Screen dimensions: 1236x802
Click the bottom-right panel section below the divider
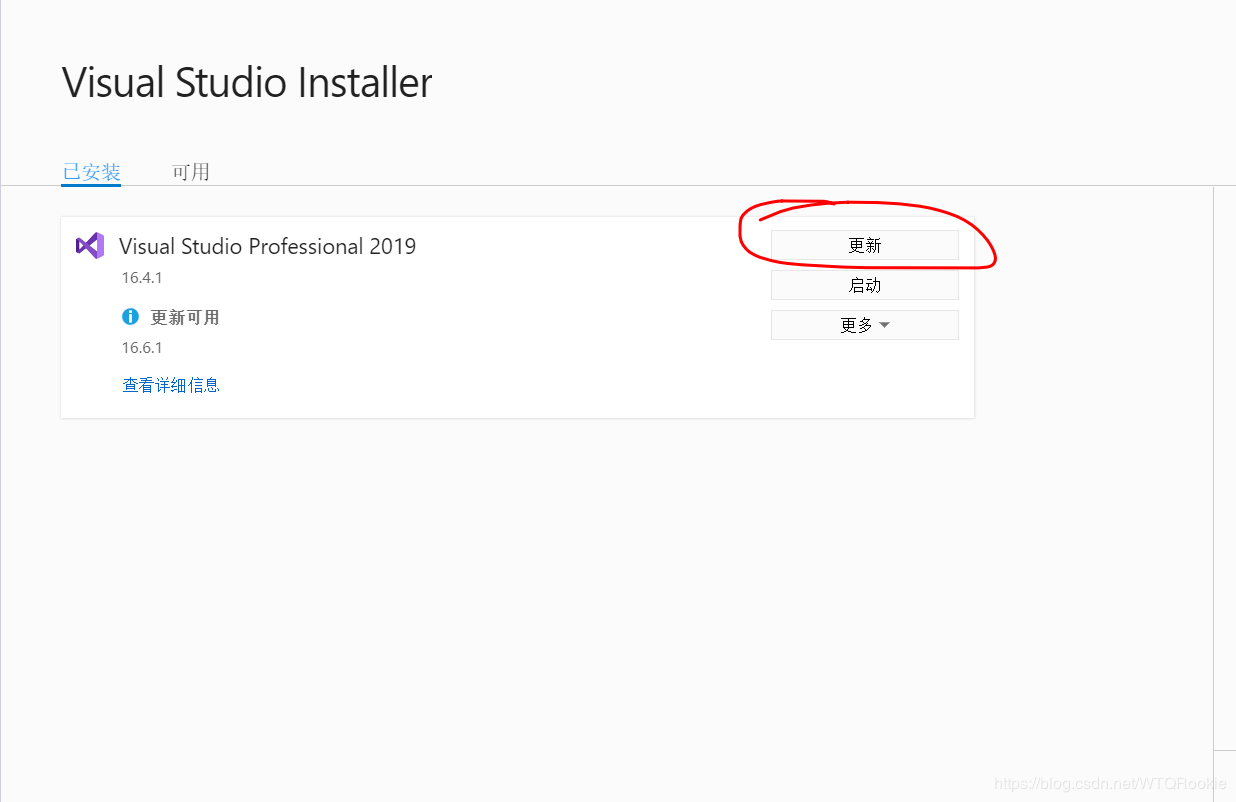pos(1224,775)
